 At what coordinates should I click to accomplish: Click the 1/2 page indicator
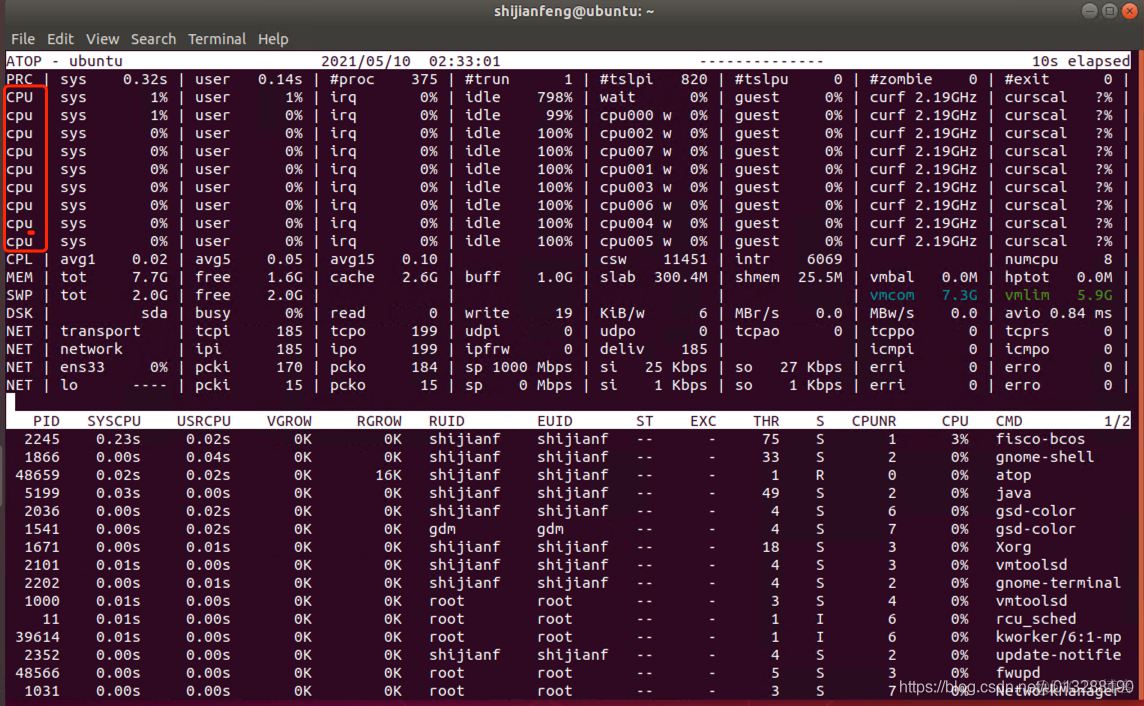tap(1117, 421)
